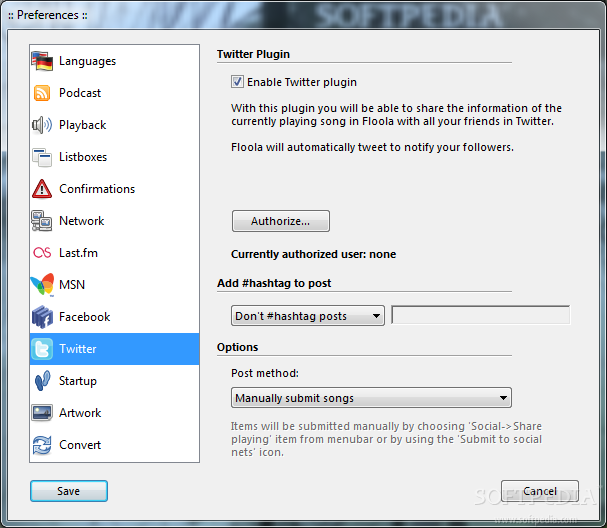This screenshot has width=607, height=528.
Task: Click the ':: Preferences ::' window title
Action: (x=48, y=15)
